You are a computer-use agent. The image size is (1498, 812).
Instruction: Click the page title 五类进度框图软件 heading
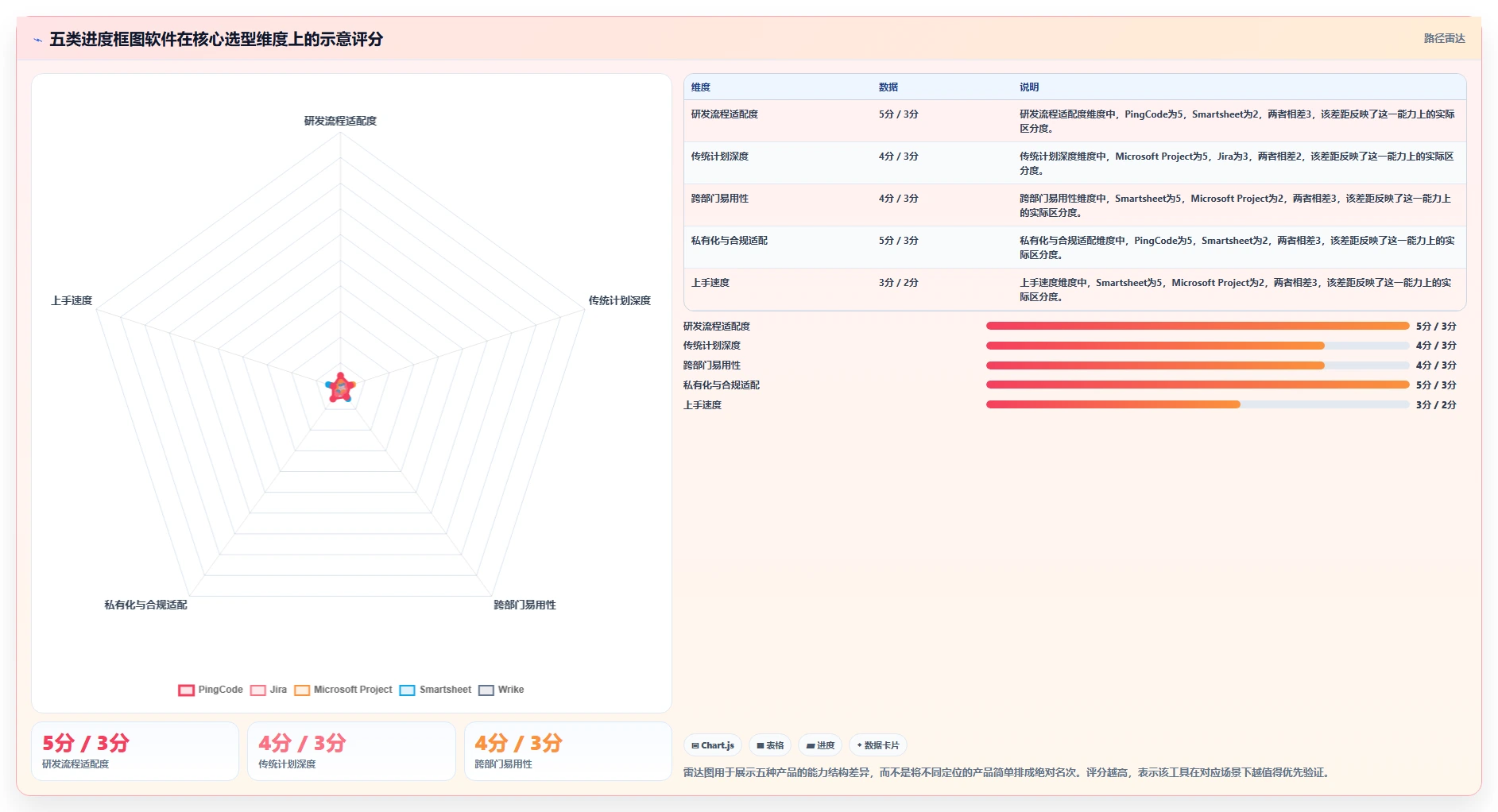click(x=216, y=39)
